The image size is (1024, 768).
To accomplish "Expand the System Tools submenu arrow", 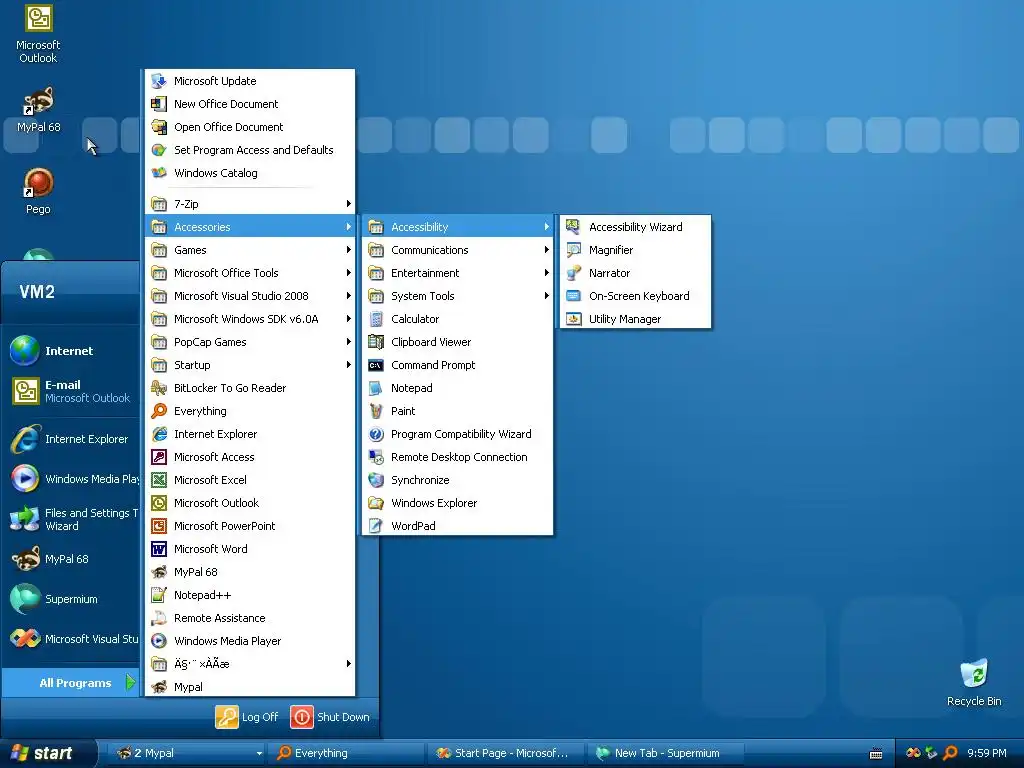I will pyautogui.click(x=547, y=296).
